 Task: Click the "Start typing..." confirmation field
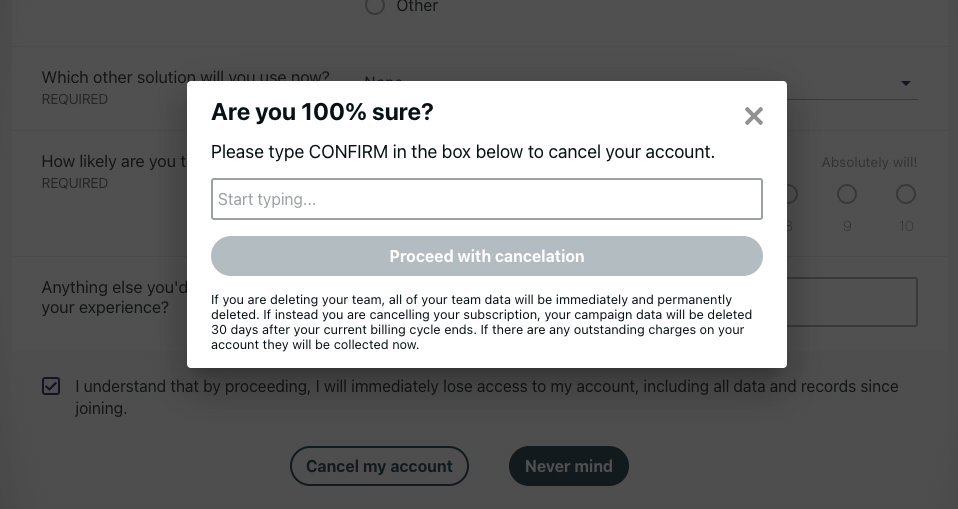pos(486,199)
